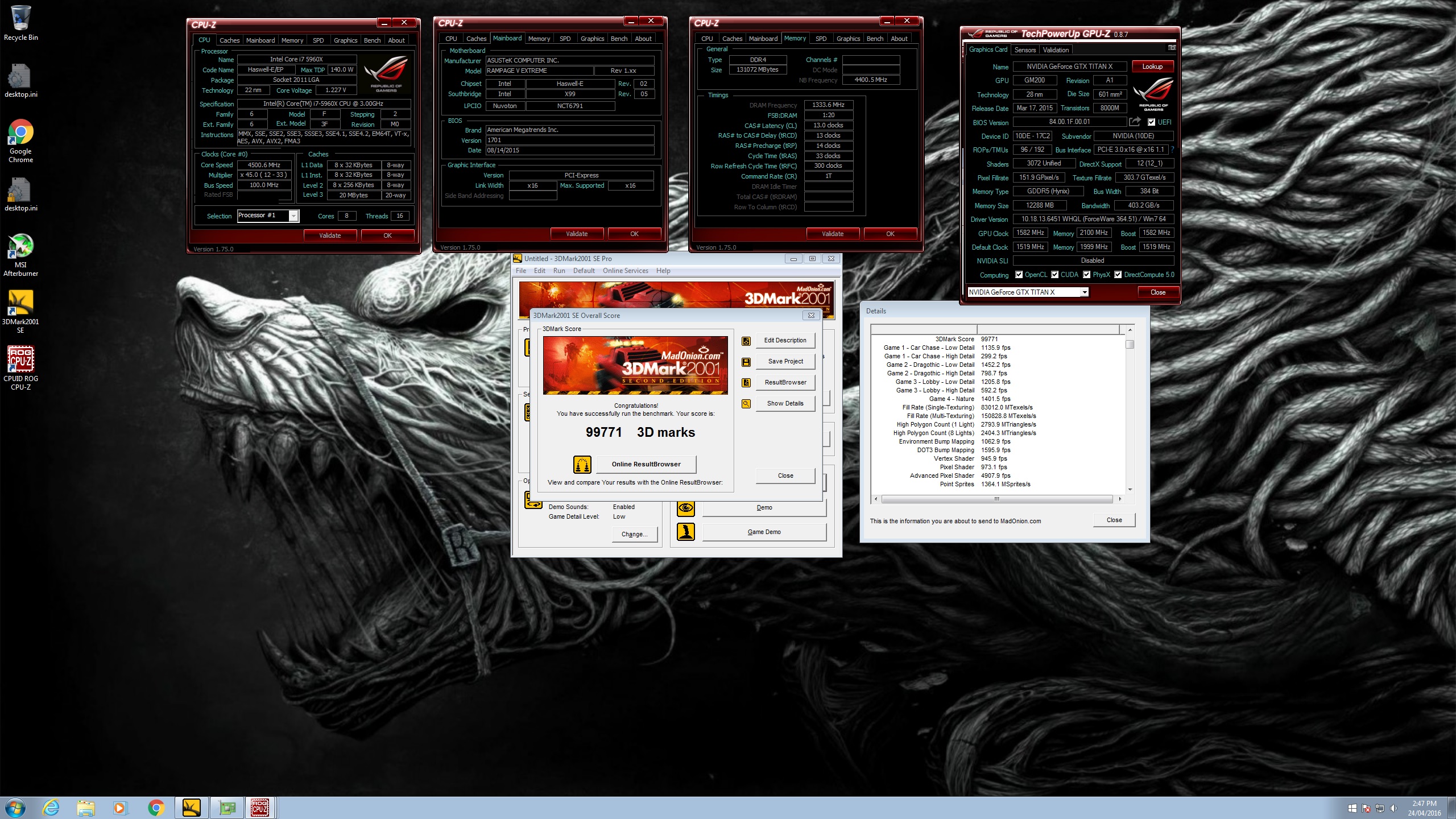Toggle the UEFI checkbox in GPU-Z
Viewport: 1456px width, 819px height.
pos(1151,122)
